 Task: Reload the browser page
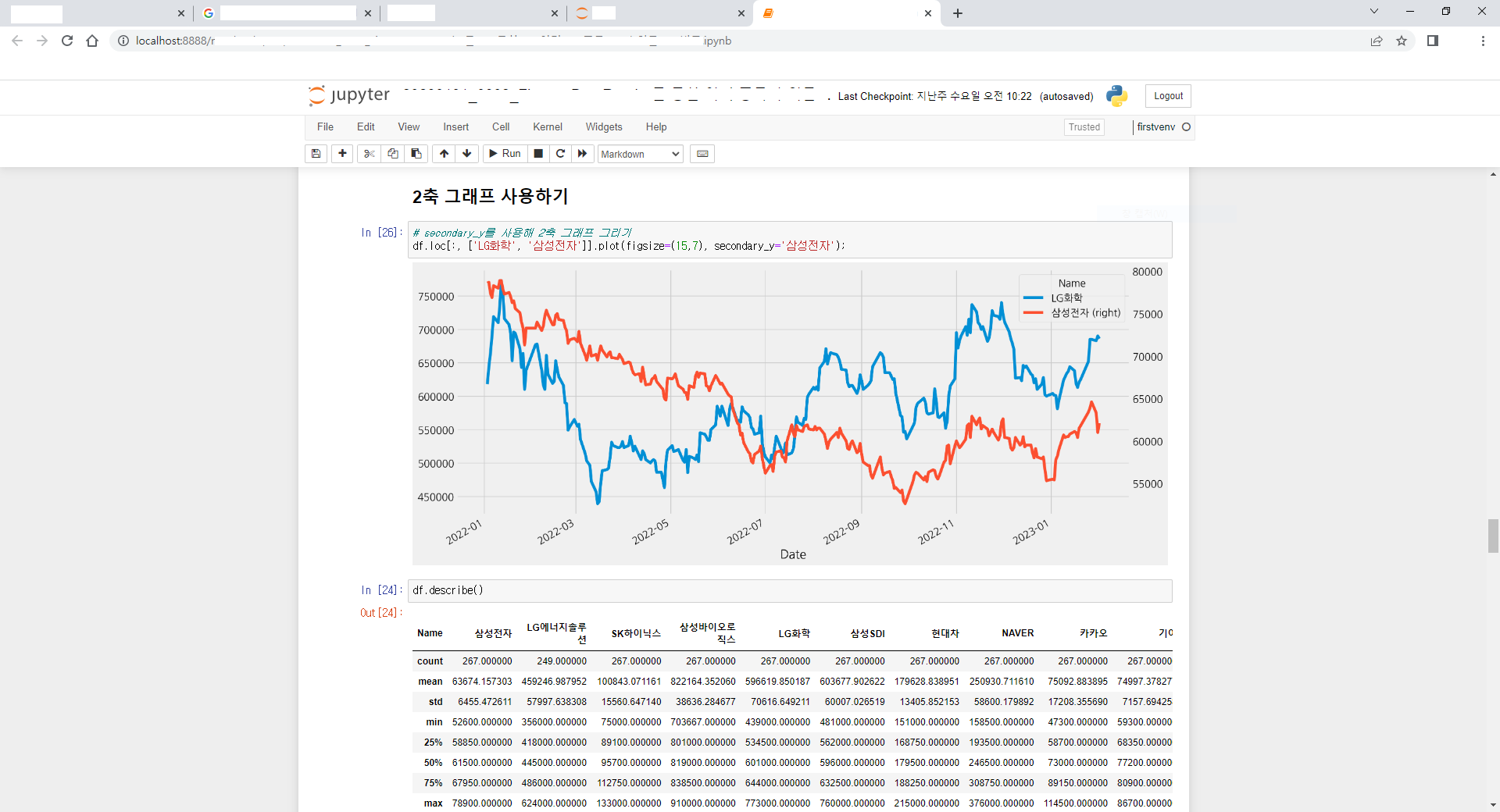67,41
